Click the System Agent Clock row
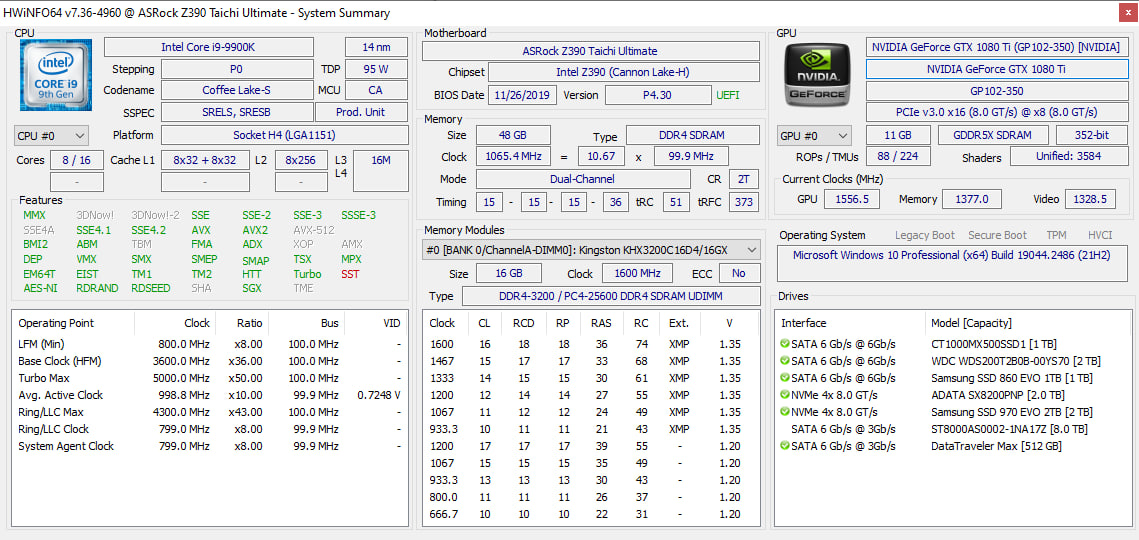Image resolution: width=1139 pixels, height=540 pixels. 210,446
